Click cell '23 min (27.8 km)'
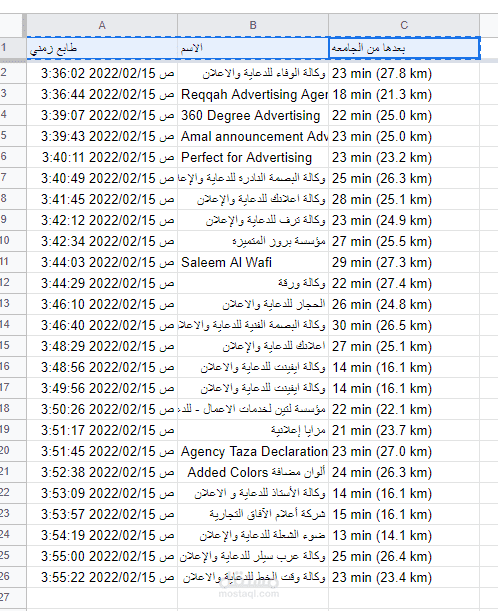Screen dimensions: 498x611 (x=404, y=73)
